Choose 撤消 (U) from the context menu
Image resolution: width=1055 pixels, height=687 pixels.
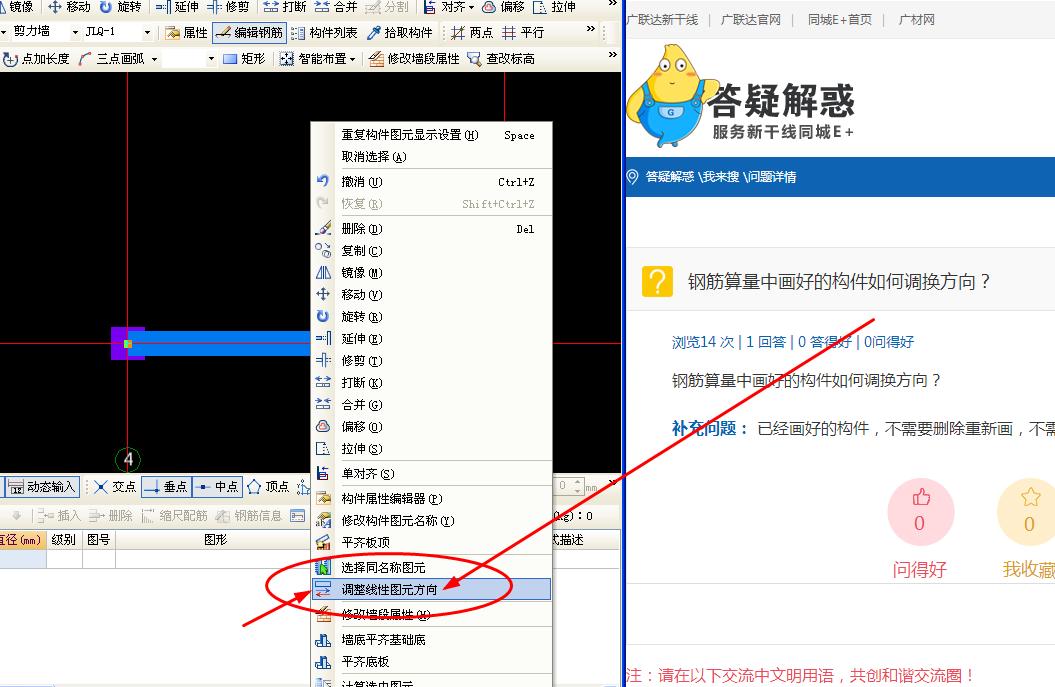(431, 182)
